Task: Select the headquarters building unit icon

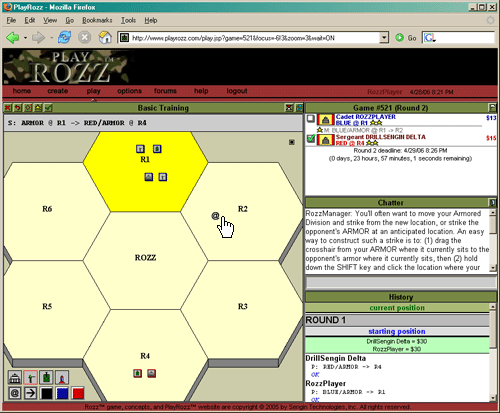Action: point(15,378)
